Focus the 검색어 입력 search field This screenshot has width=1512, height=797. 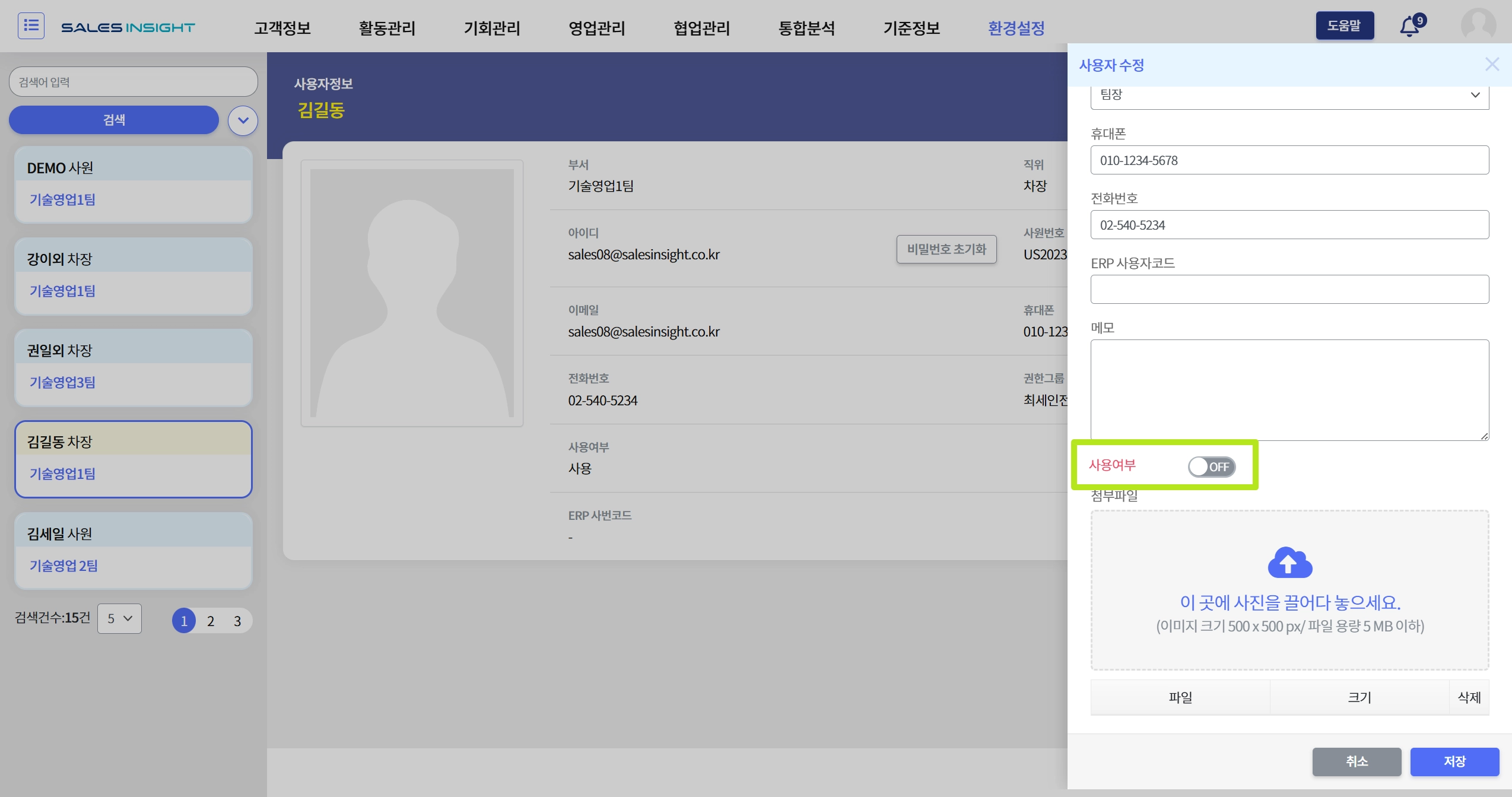134,82
